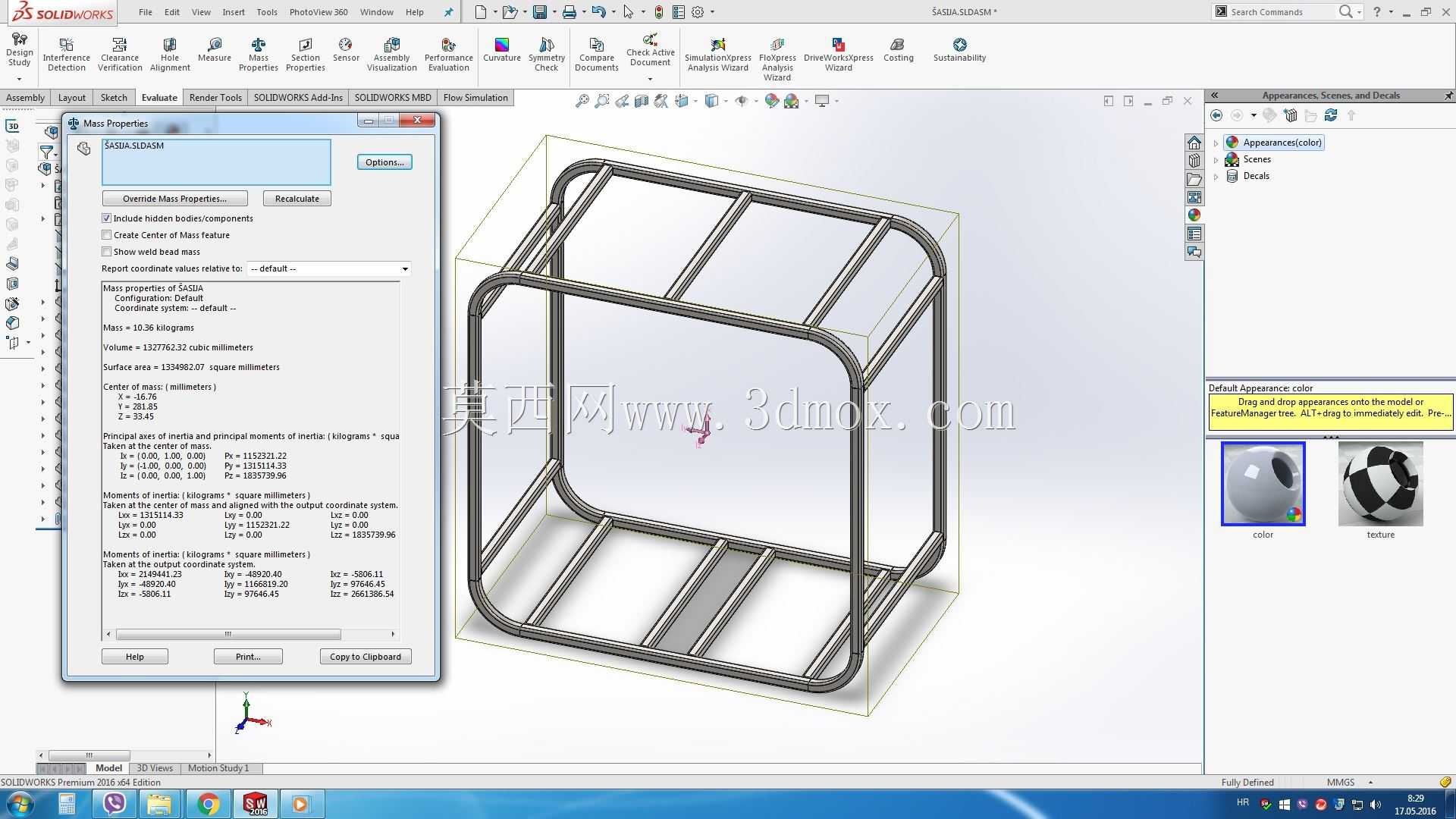Image resolution: width=1456 pixels, height=819 pixels.
Task: Open File Explorer from the taskbar
Action: tap(159, 804)
